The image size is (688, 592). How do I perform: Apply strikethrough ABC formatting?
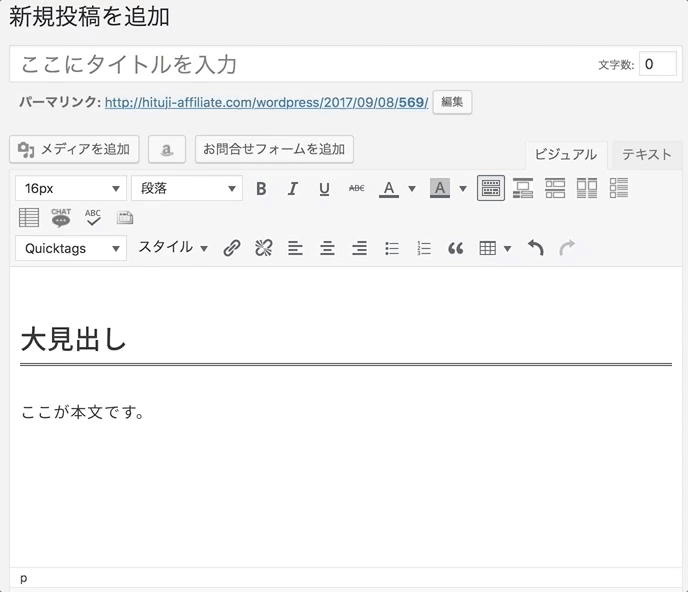tap(356, 189)
